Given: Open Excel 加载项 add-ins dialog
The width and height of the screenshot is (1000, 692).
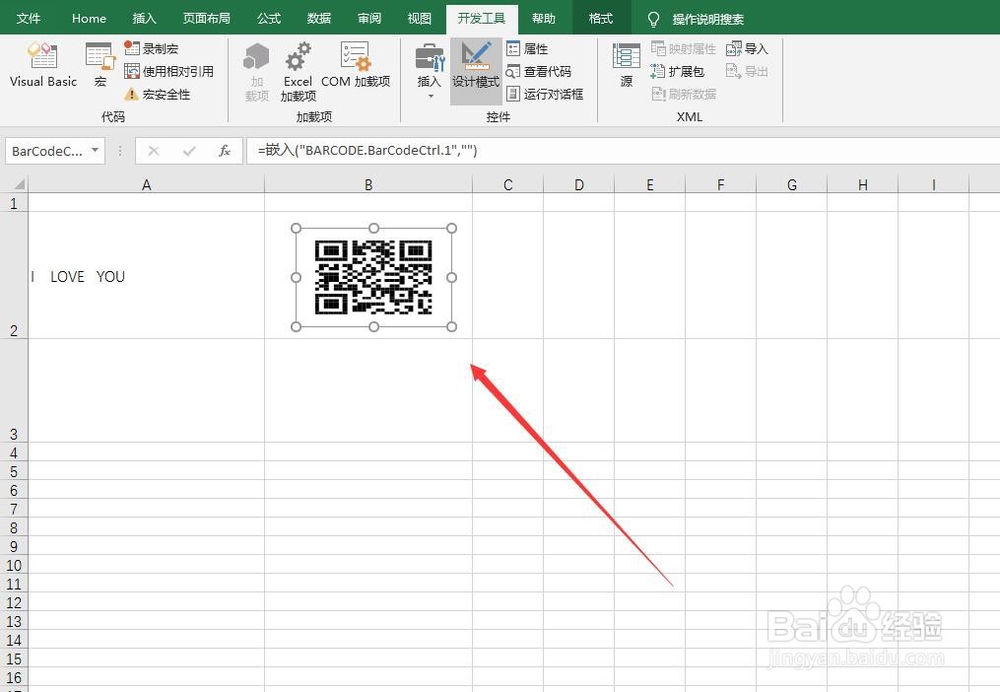Looking at the screenshot, I should coord(298,72).
